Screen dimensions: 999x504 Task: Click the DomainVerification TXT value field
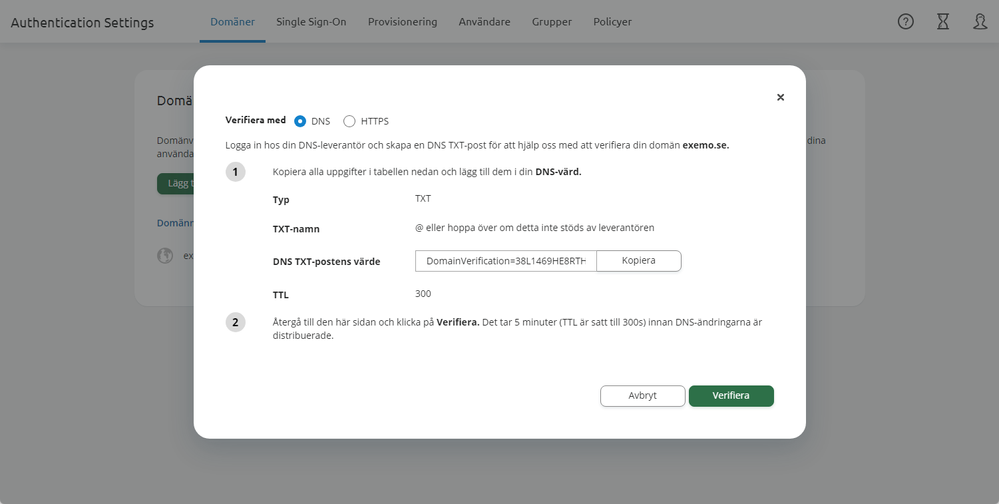[x=505, y=261]
